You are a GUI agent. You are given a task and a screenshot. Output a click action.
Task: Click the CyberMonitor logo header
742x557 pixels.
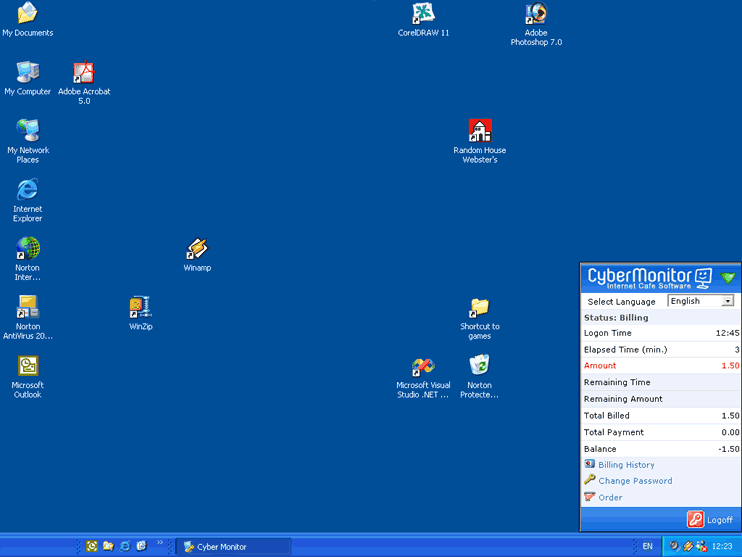650,278
